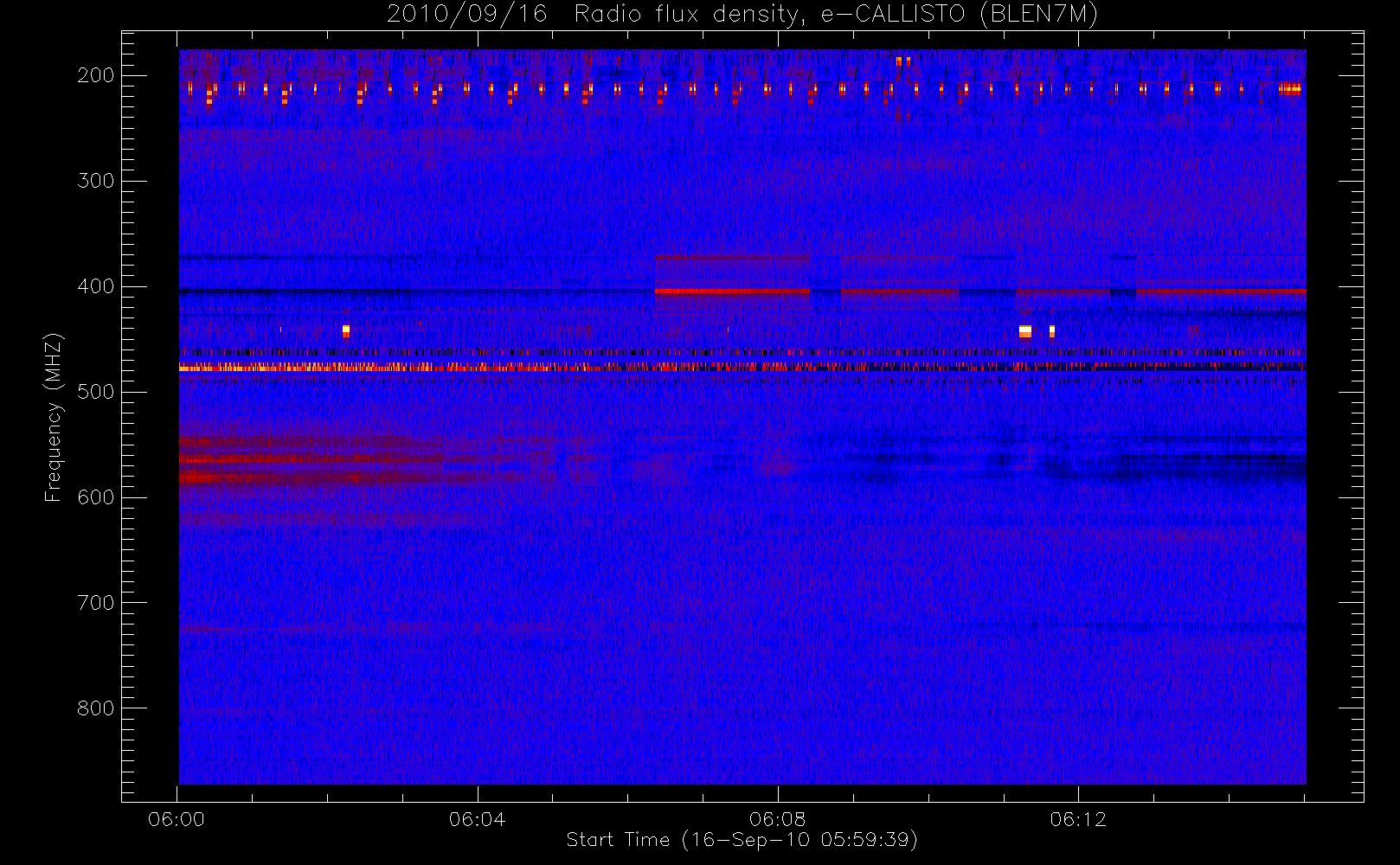Screen dimensions: 1400x865
Task: Click the 700 frequency tick label
Action: click(x=95, y=603)
